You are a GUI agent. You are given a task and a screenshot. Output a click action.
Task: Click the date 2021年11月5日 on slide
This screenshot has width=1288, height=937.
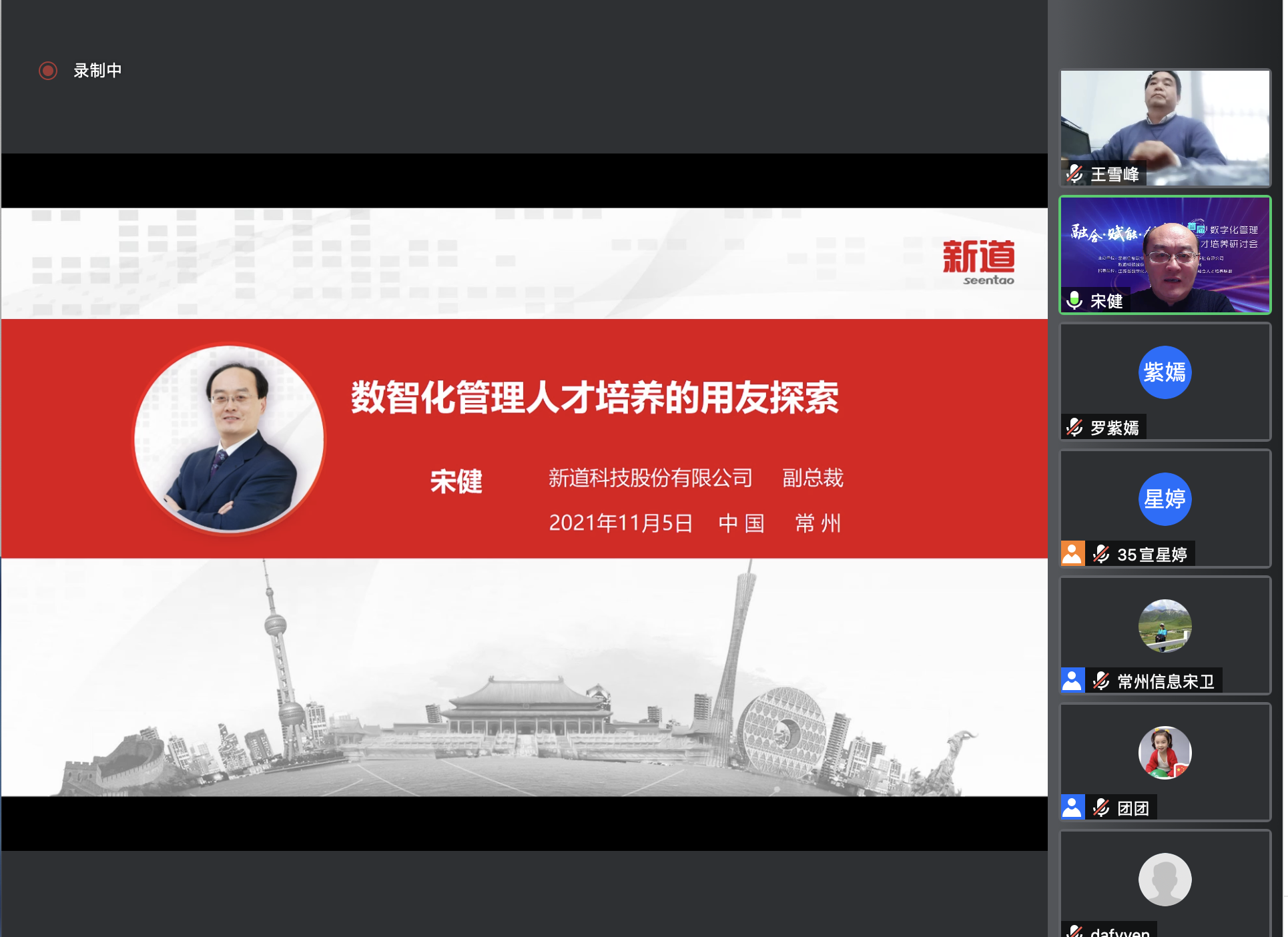[x=621, y=523]
